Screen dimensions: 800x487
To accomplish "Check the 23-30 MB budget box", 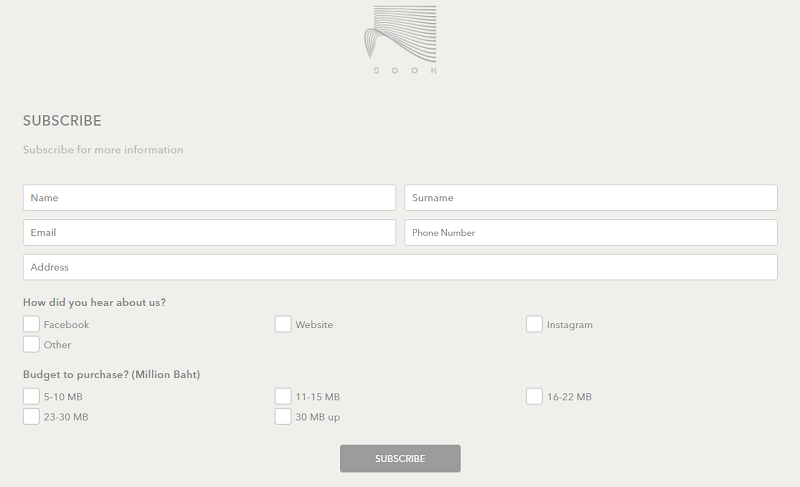I will coord(31,417).
